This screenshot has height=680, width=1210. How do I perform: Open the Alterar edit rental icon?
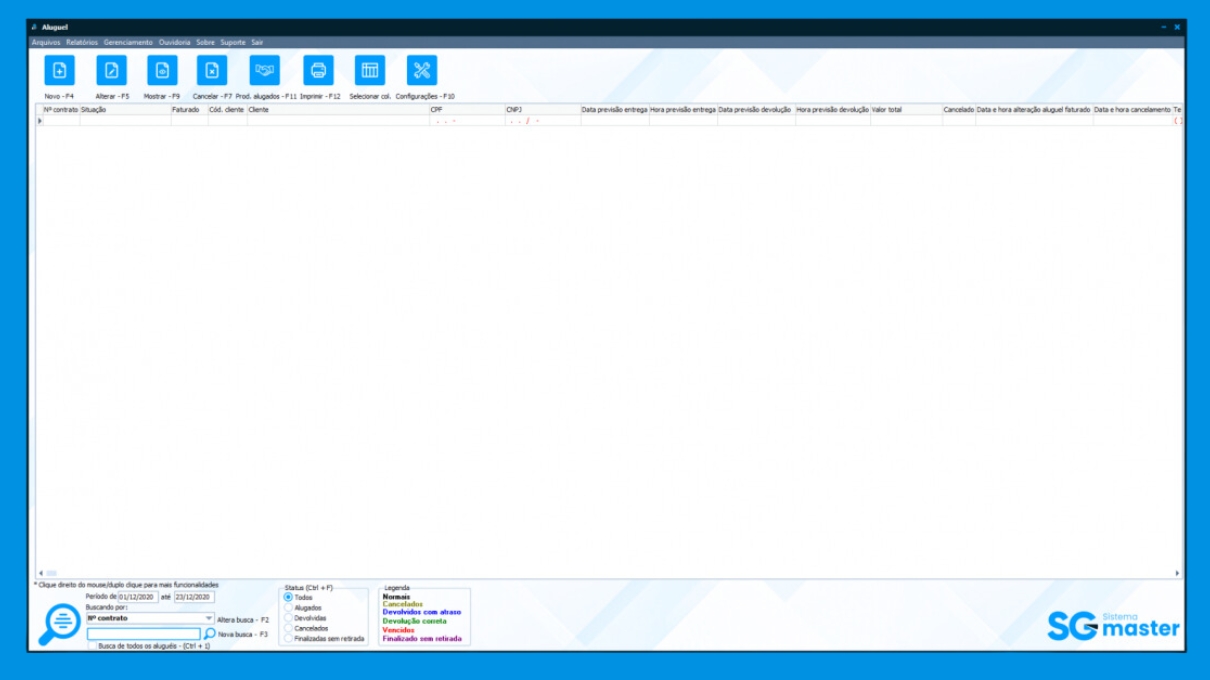click(111, 70)
